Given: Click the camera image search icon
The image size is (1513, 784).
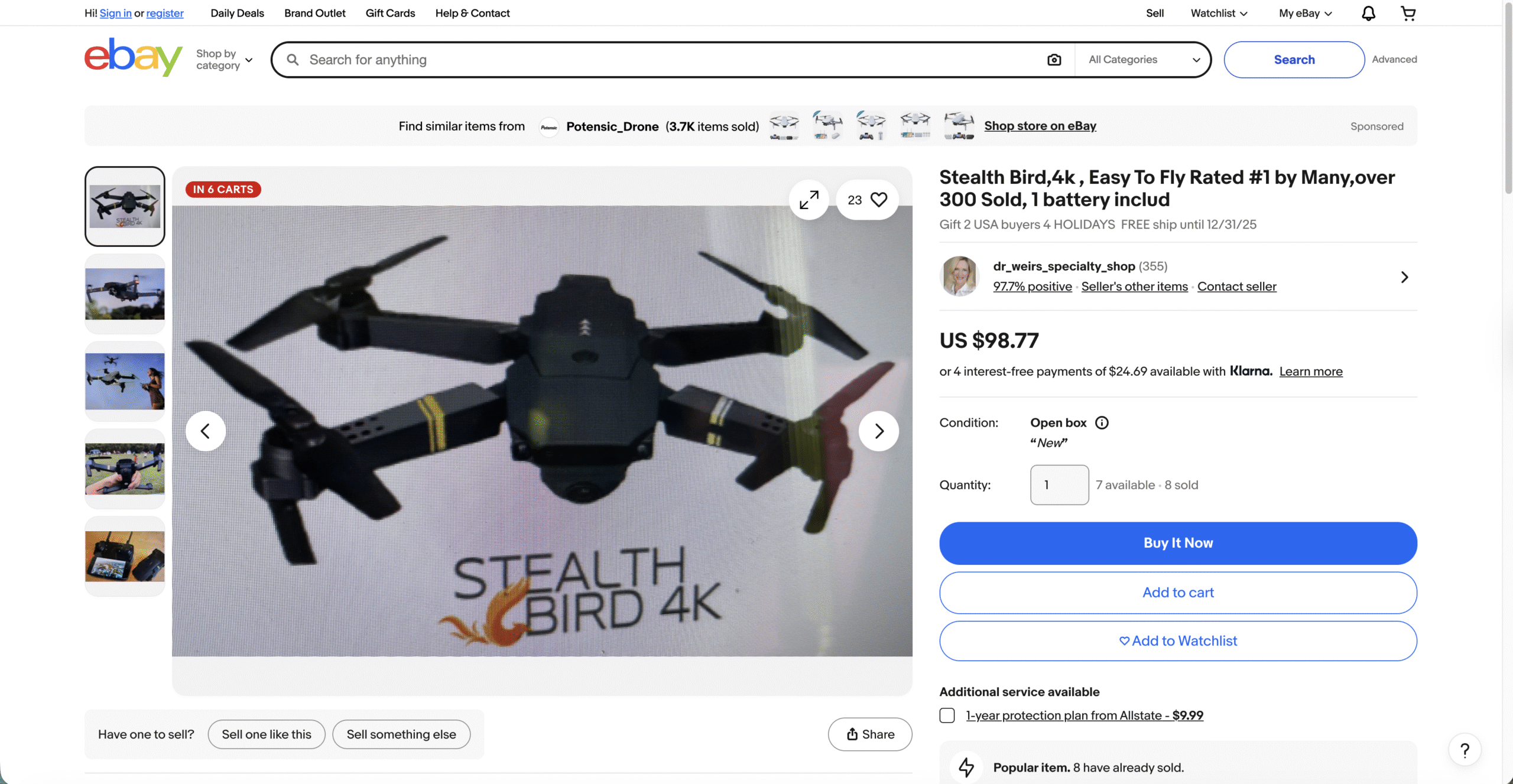Looking at the screenshot, I should tap(1054, 60).
